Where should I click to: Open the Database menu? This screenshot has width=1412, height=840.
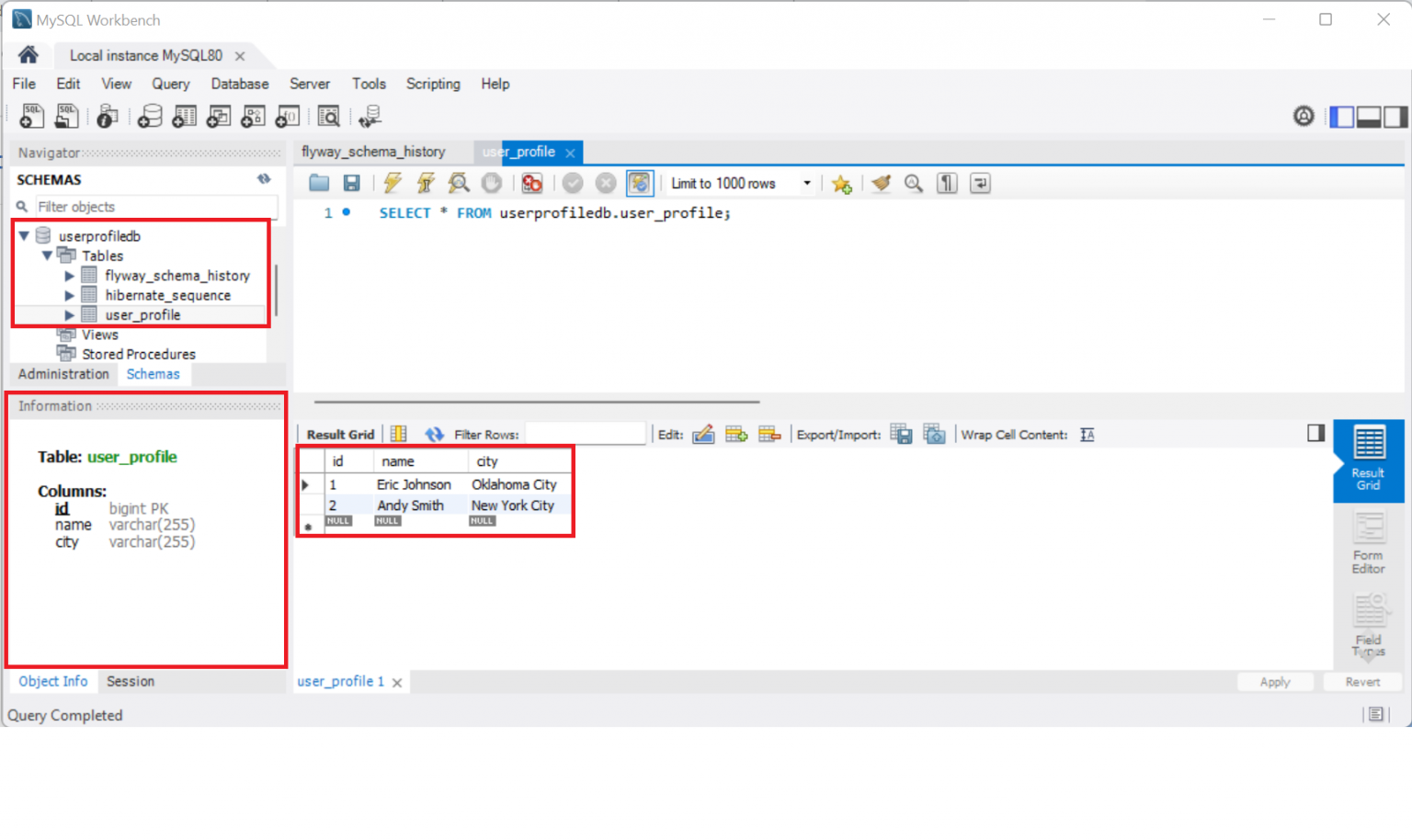click(240, 84)
